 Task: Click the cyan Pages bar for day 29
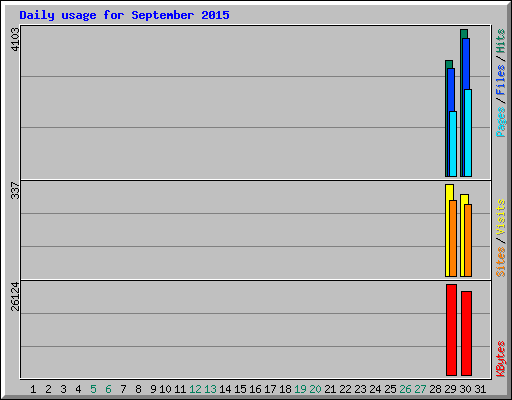(x=453, y=144)
